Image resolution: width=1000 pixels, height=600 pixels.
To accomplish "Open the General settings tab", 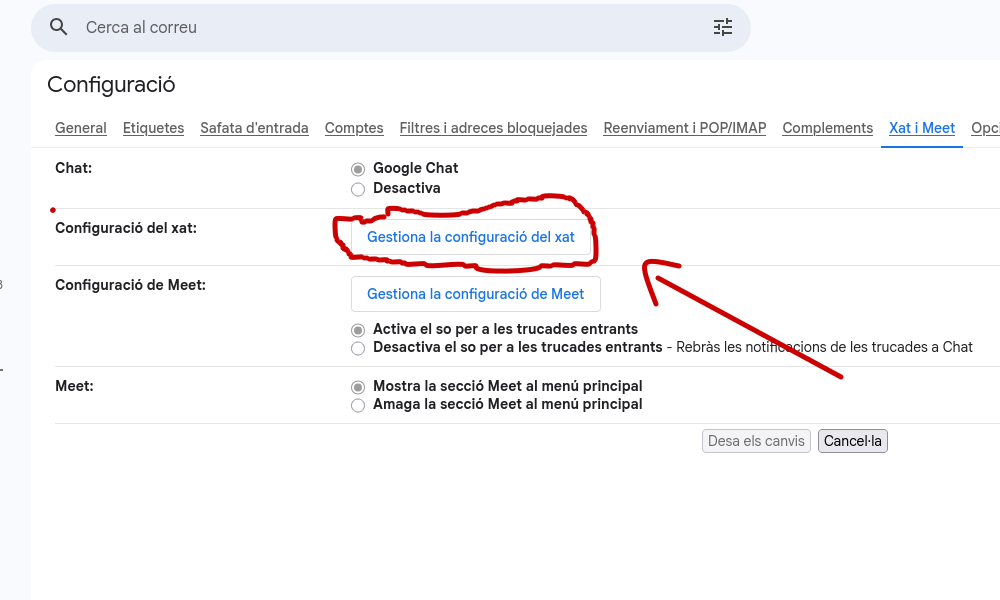I will pyautogui.click(x=81, y=128).
